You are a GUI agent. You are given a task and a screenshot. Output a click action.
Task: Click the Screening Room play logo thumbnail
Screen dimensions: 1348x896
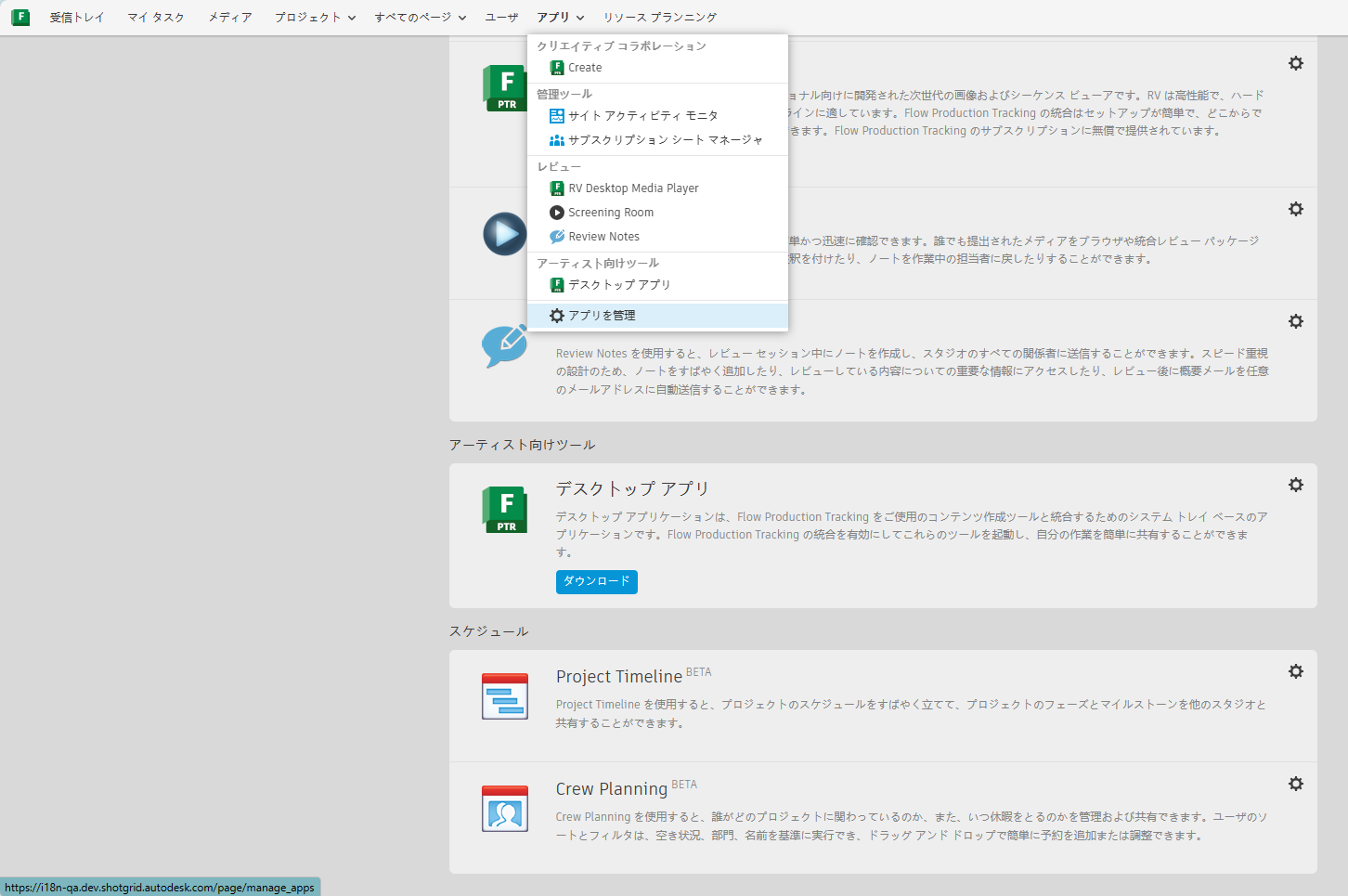pos(504,234)
